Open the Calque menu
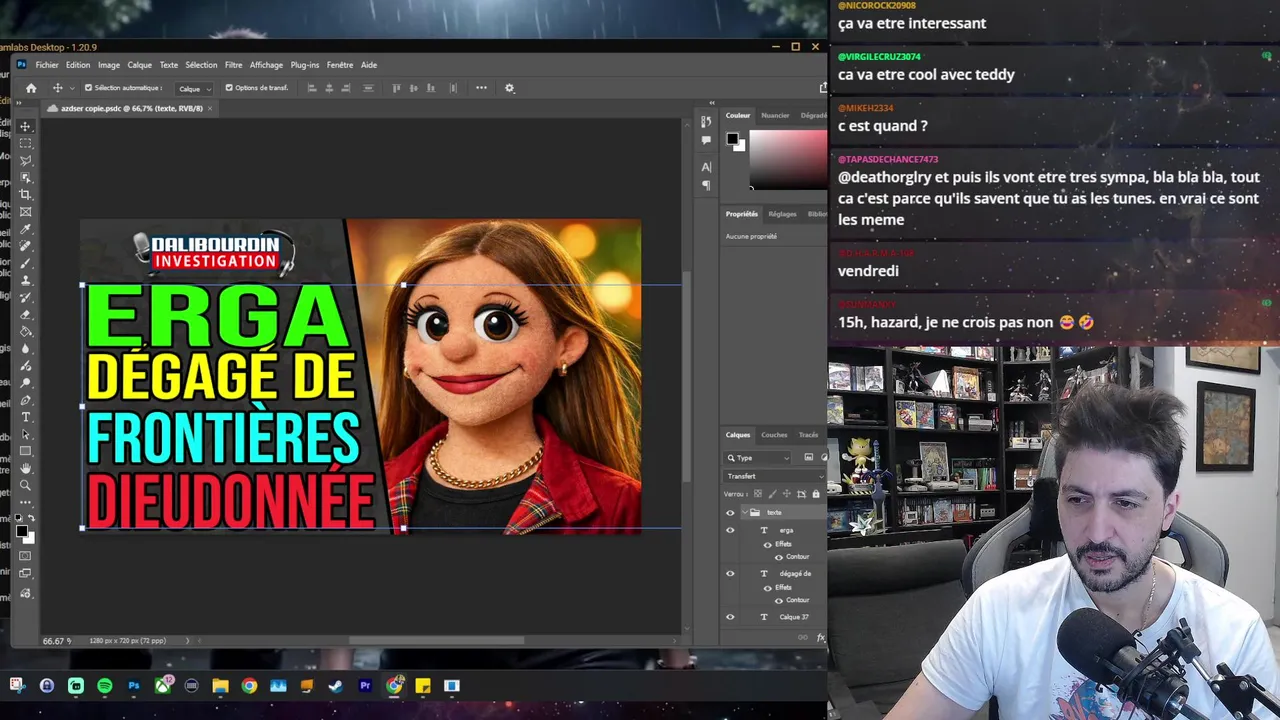This screenshot has height=720, width=1280. (x=139, y=65)
